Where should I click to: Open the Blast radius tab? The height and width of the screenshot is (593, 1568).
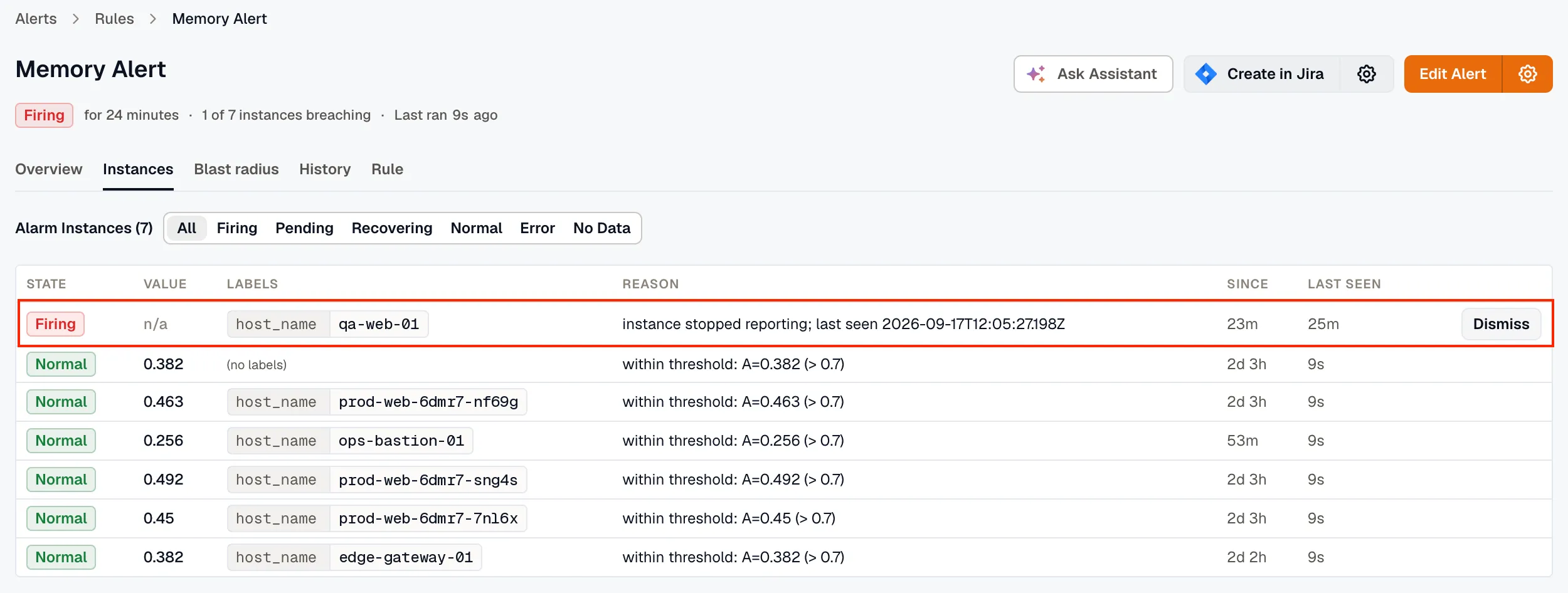click(236, 169)
